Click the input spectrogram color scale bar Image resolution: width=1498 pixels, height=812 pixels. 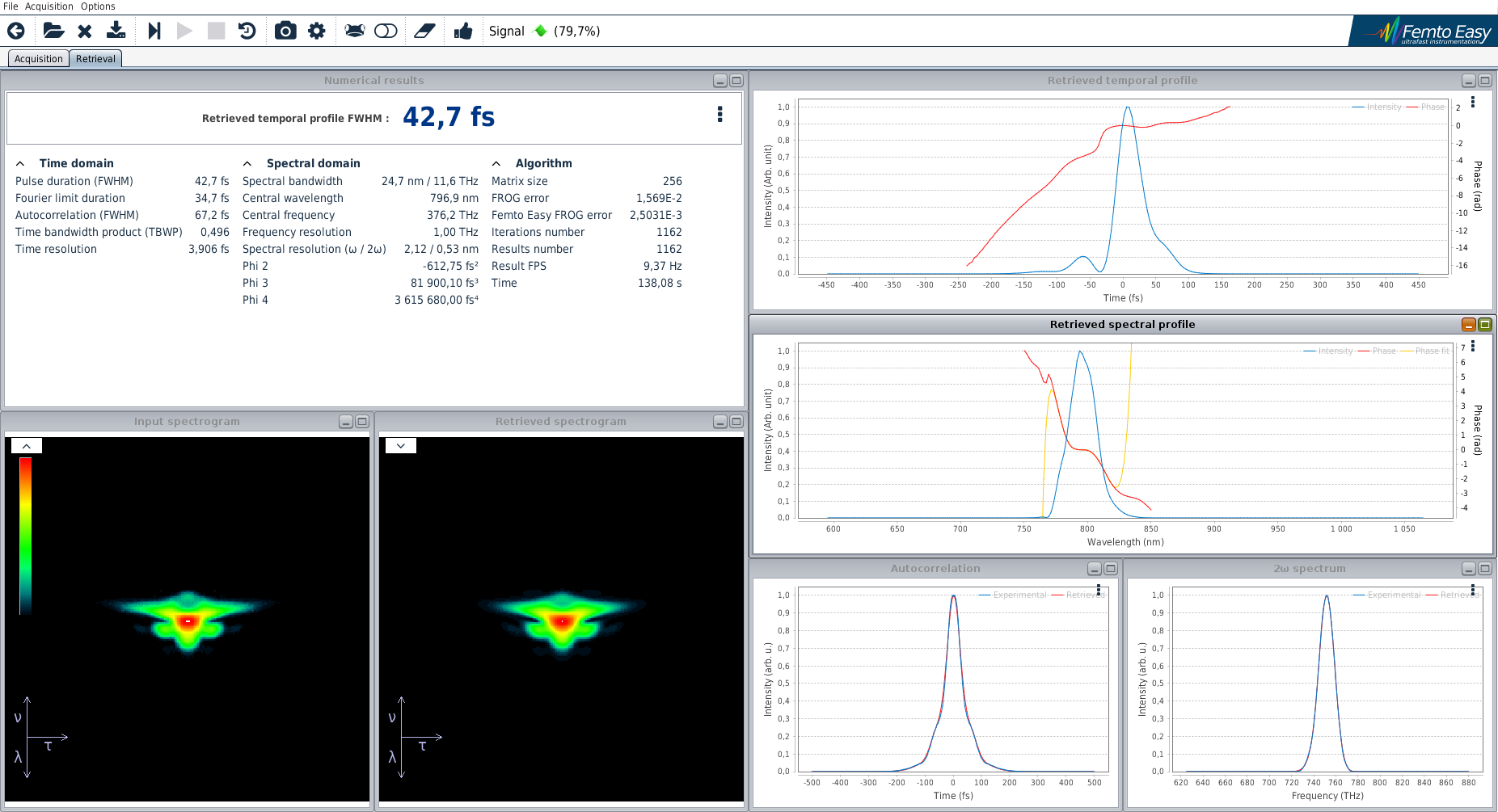coord(26,533)
